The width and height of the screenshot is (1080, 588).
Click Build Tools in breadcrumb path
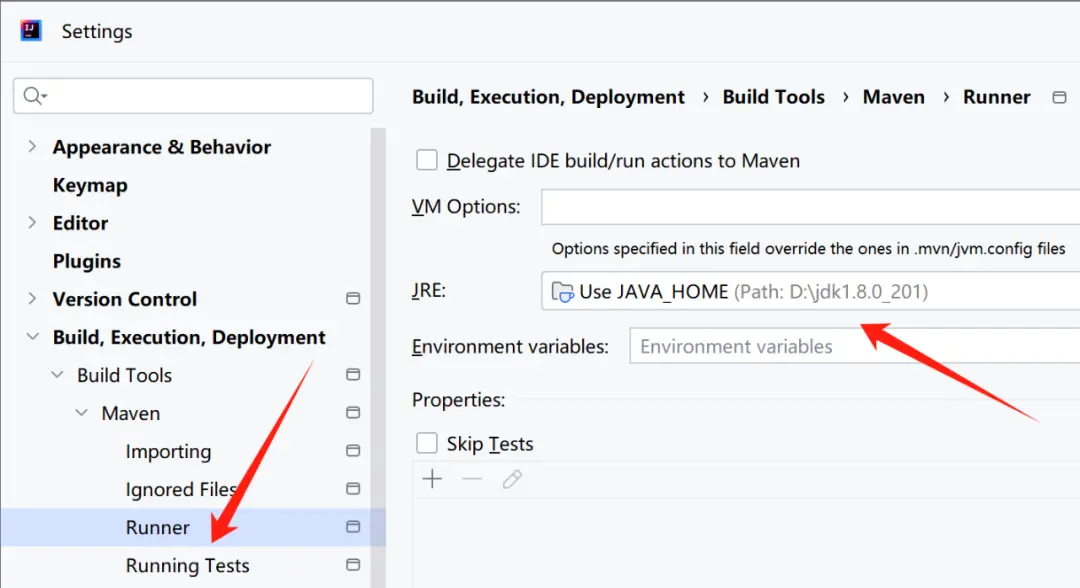tap(773, 97)
